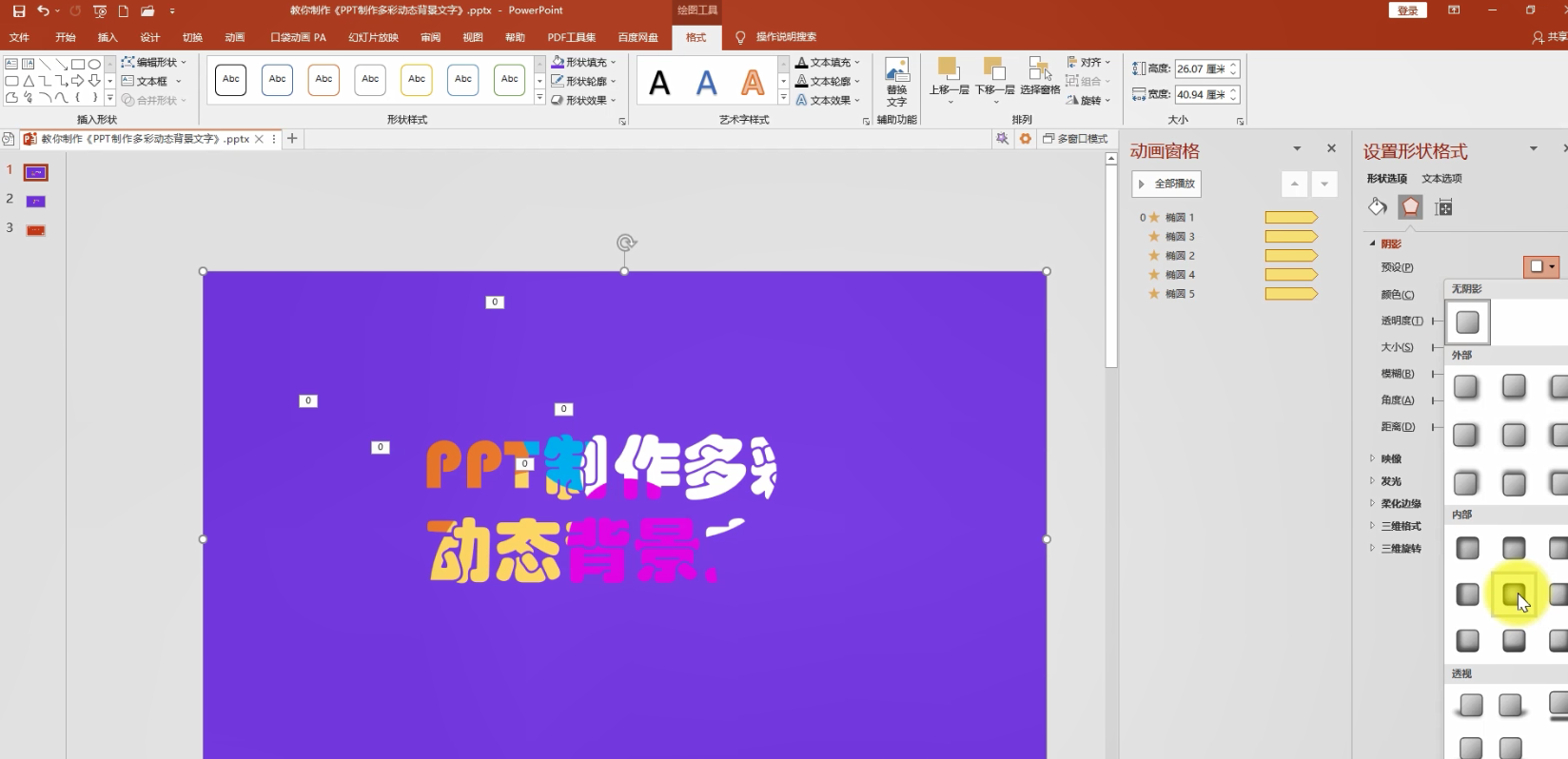Switch to the 幻灯片放映 (Slide Show) tab
Image resolution: width=1568 pixels, height=759 pixels.
pos(373,37)
